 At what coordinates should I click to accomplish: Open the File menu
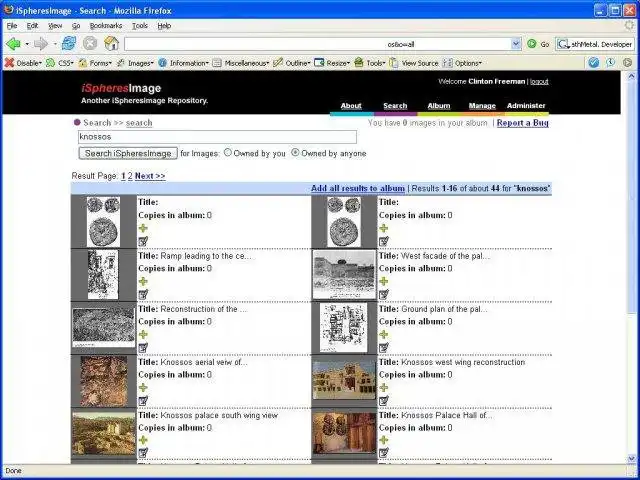tap(12, 26)
